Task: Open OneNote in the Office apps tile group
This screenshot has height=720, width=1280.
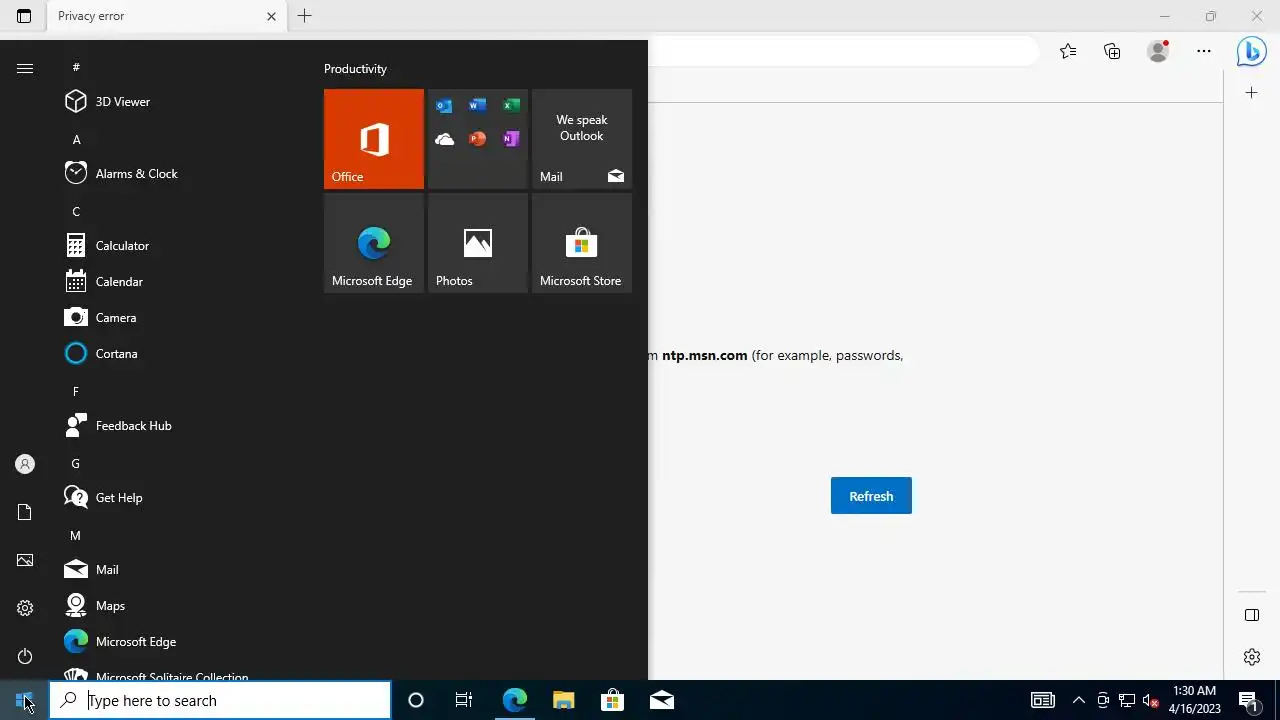Action: click(x=511, y=139)
